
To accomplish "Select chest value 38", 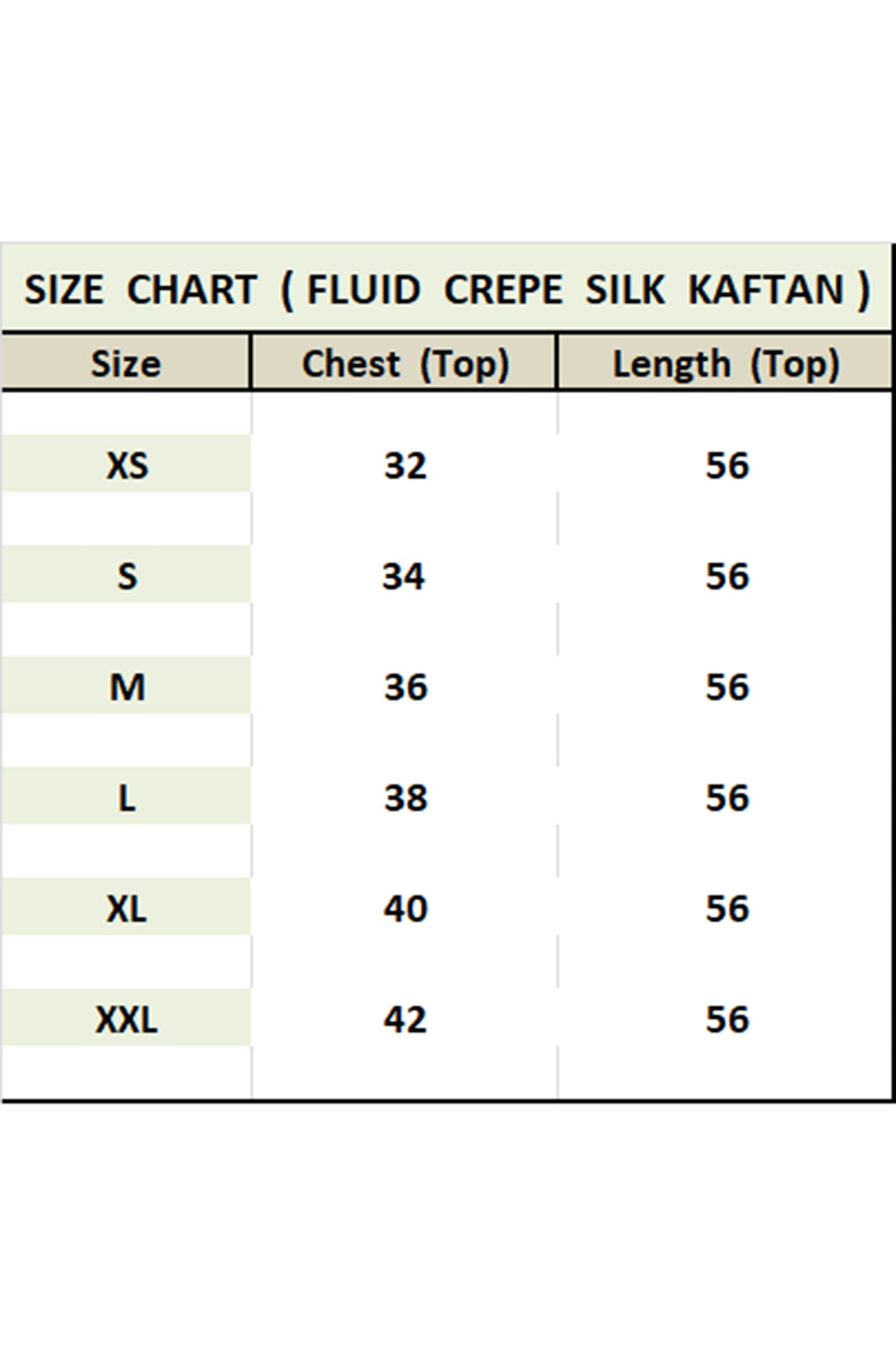I will (405, 798).
